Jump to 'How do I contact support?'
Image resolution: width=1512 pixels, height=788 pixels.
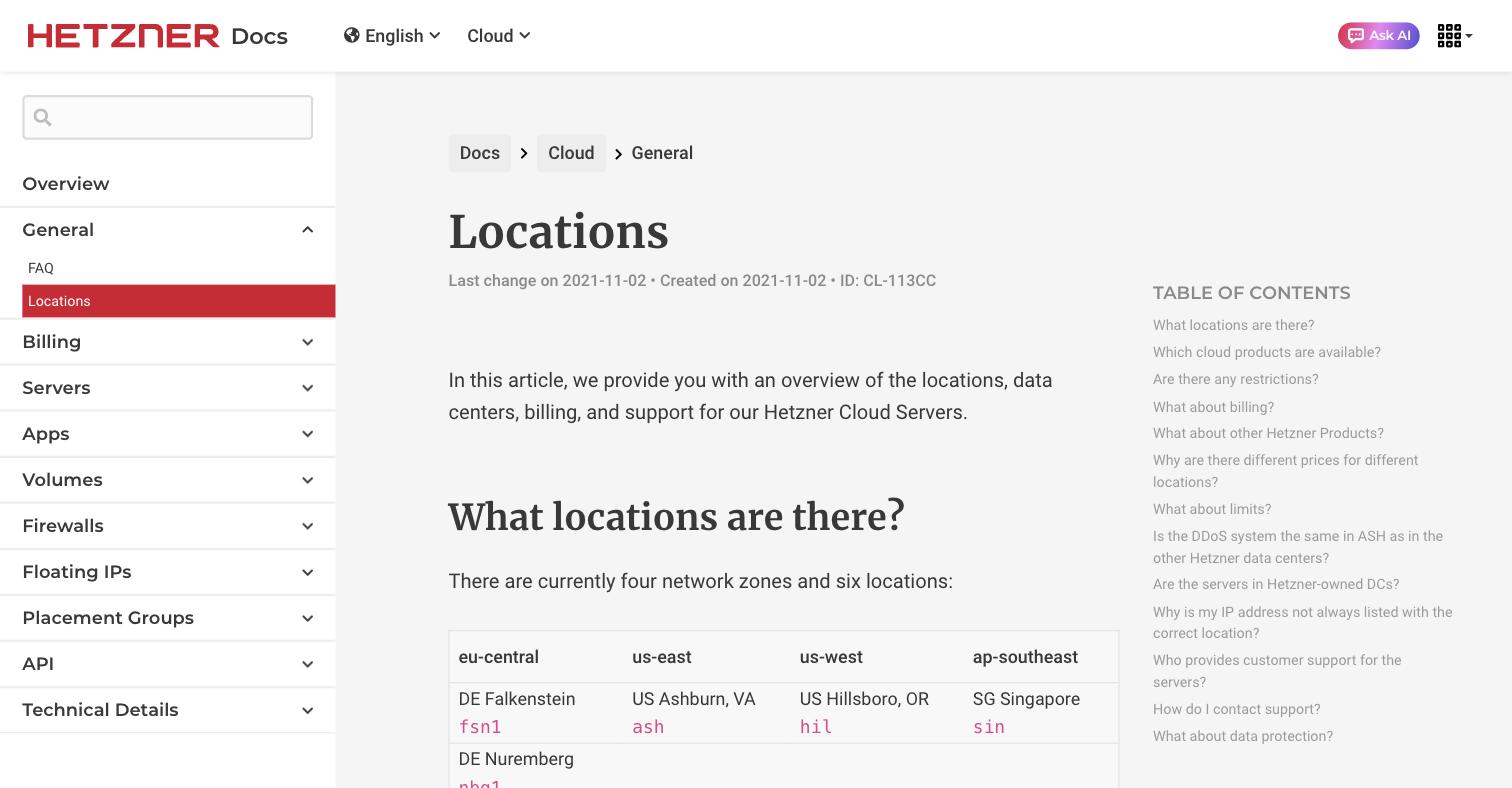pyautogui.click(x=1237, y=709)
